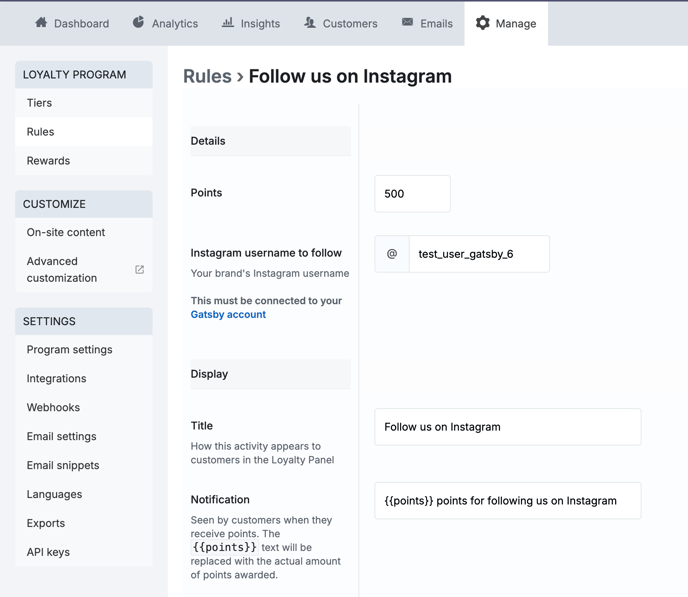Open Advanced customization link text
The image size is (688, 597).
[62, 269]
